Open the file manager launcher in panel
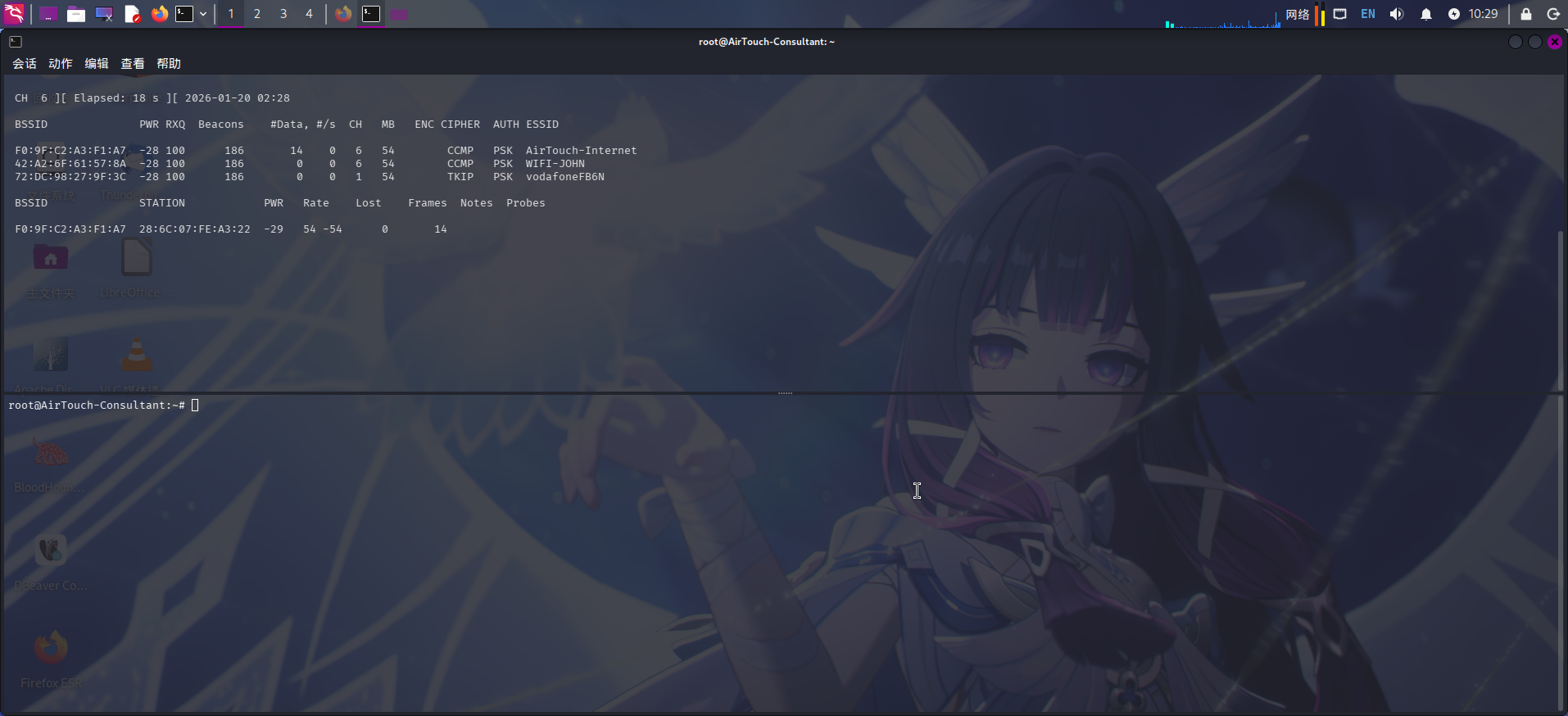The image size is (1568, 716). point(76,14)
